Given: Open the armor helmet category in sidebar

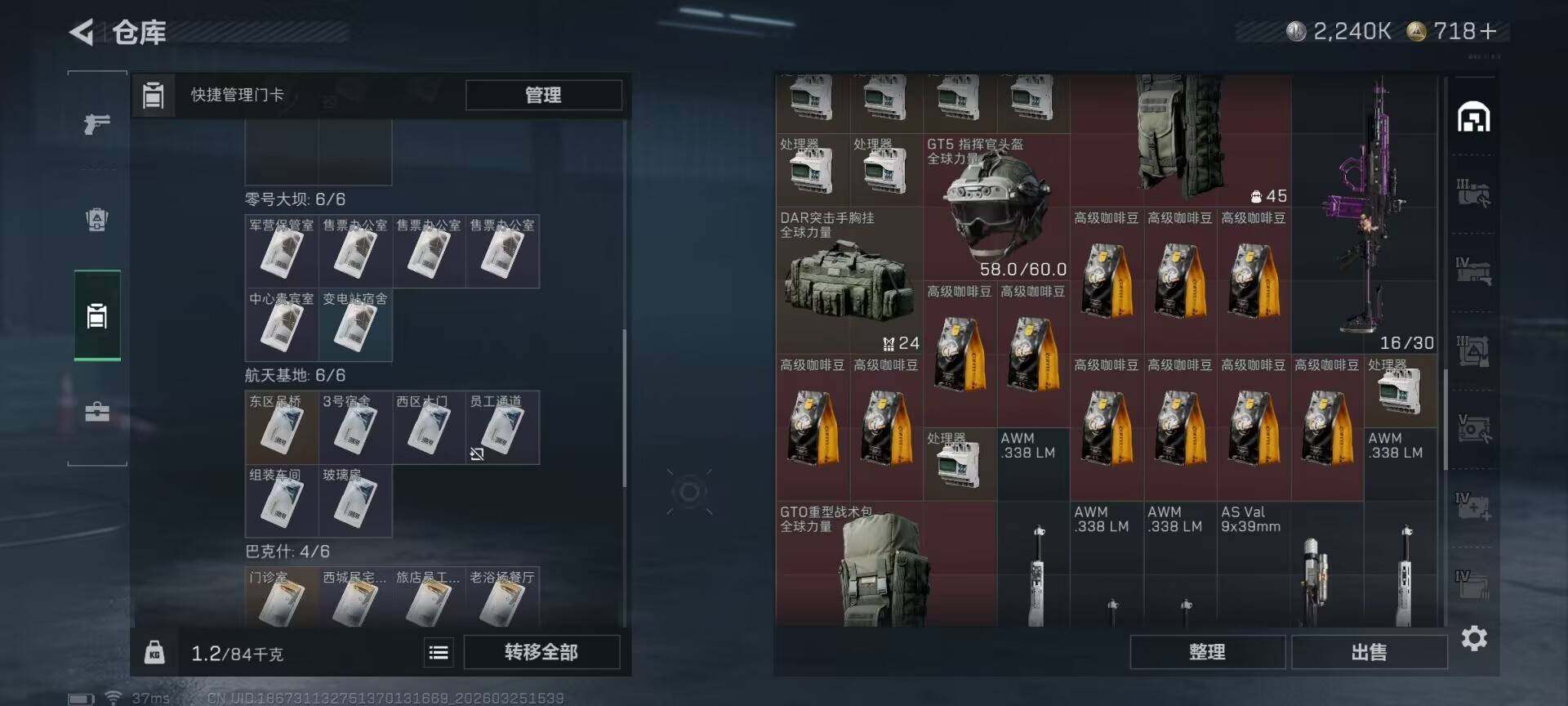Looking at the screenshot, I should point(97,219).
